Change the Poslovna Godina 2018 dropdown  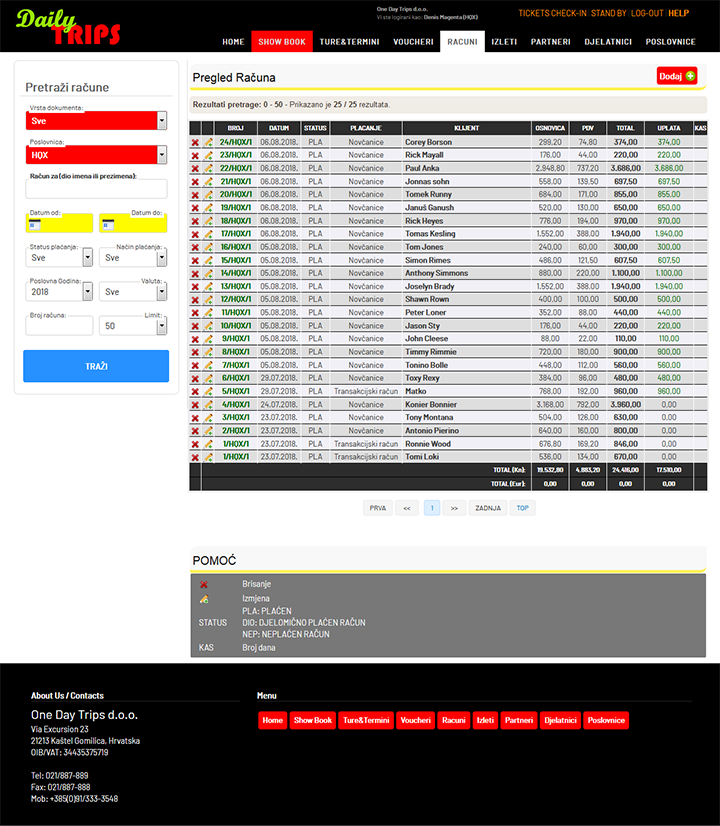tap(87, 292)
